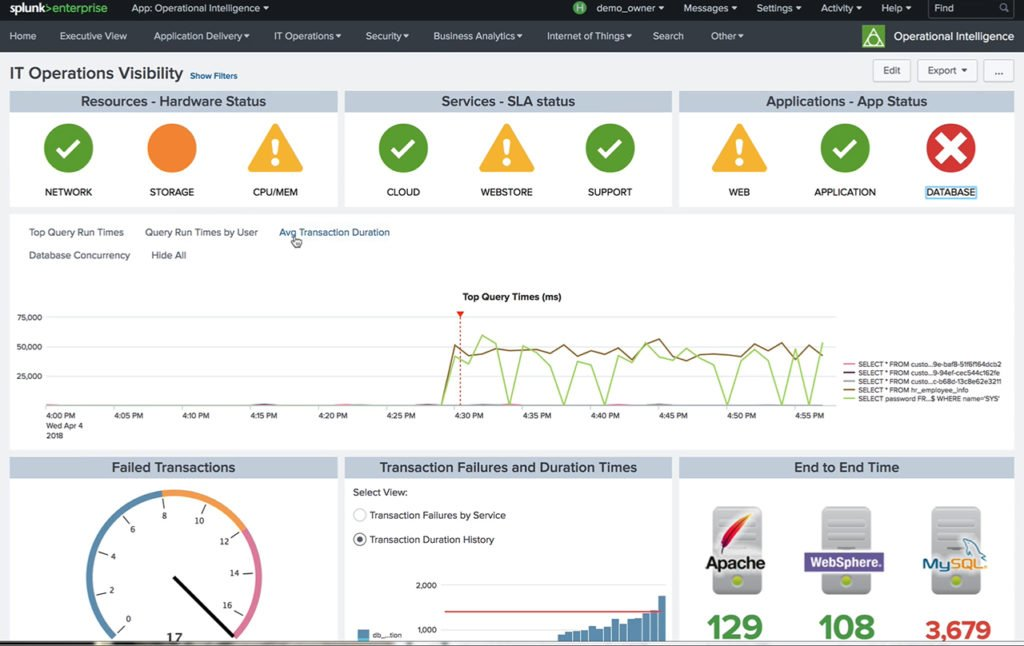Click the tallest blue bar in duration chart
The width and height of the screenshot is (1024, 646).
pyautogui.click(x=662, y=618)
